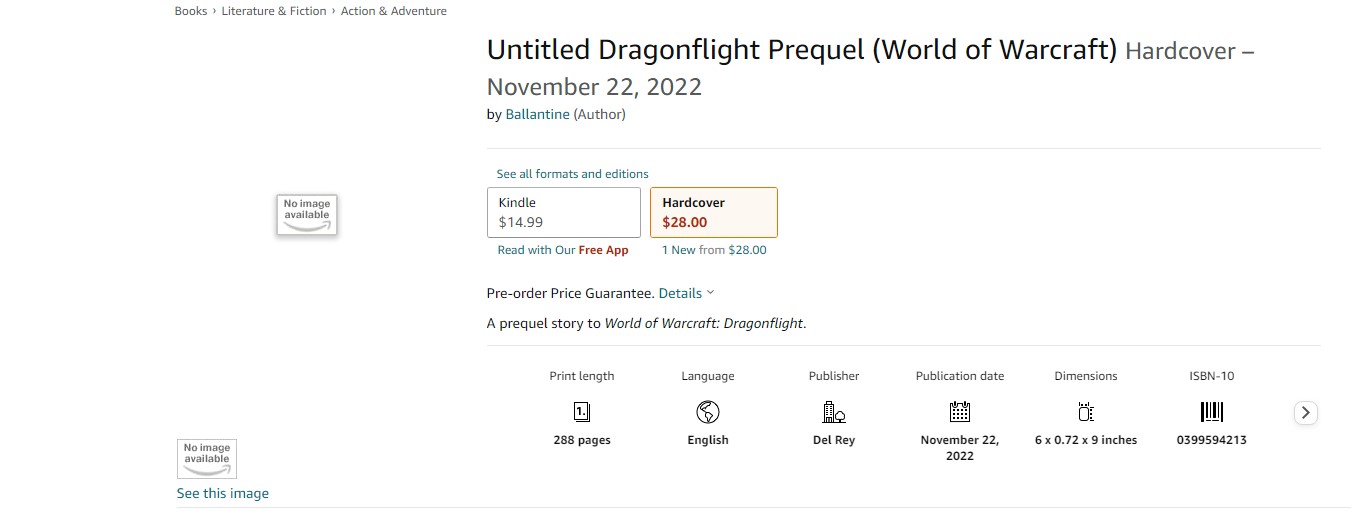Open the author link Ballantine

(x=537, y=114)
